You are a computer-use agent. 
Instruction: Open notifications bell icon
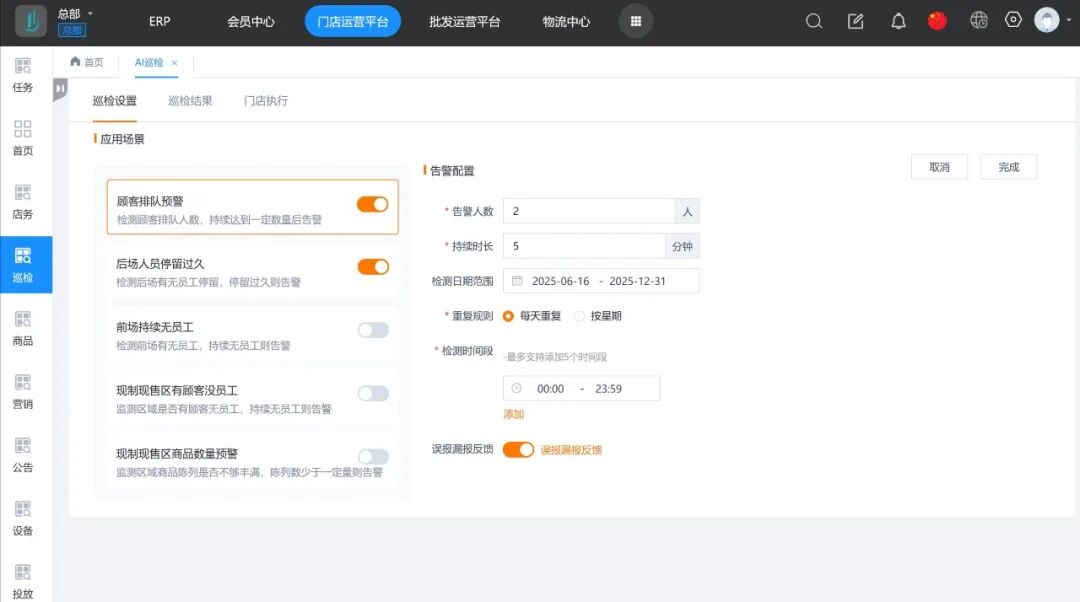tap(898, 21)
